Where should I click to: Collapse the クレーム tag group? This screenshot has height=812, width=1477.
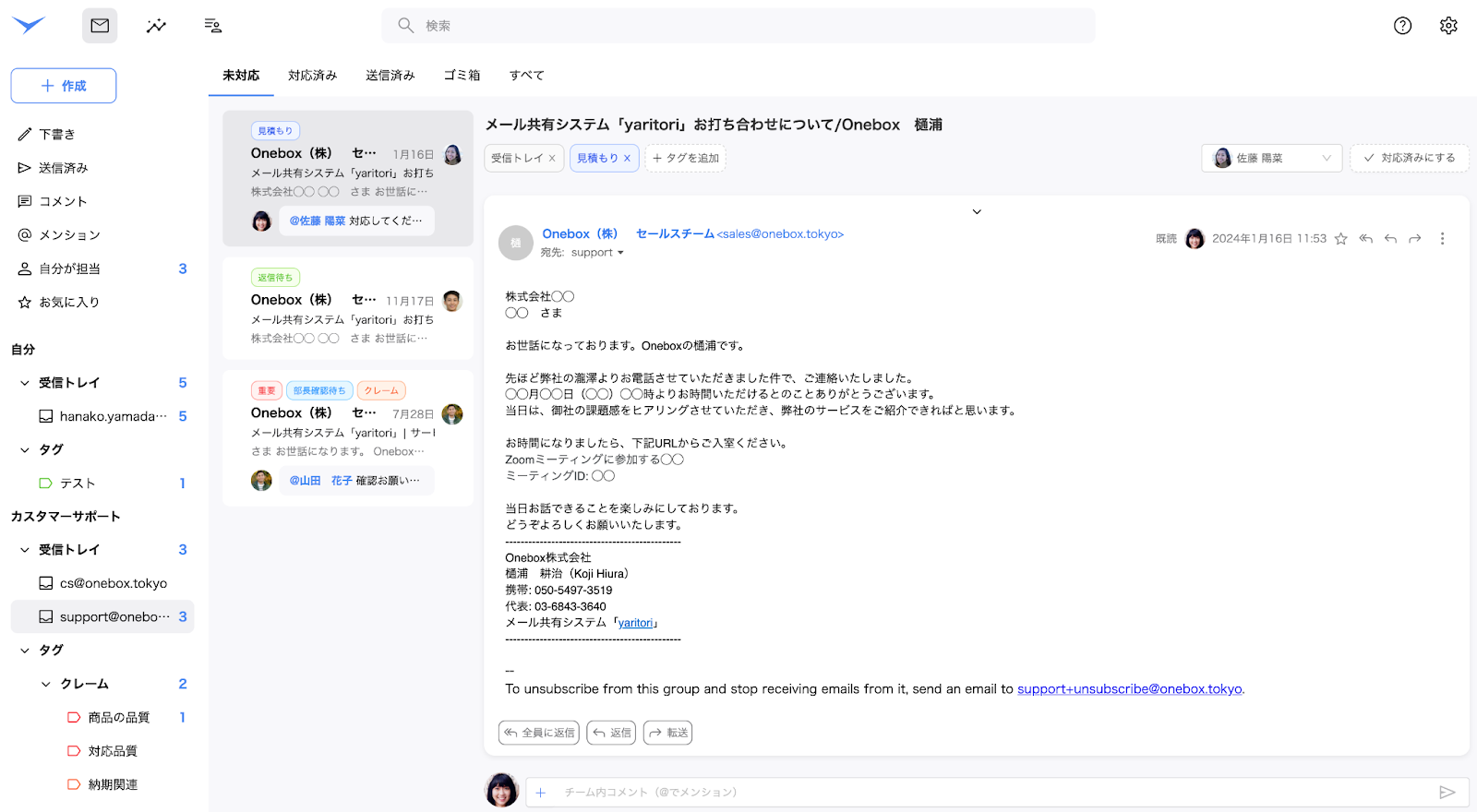pyautogui.click(x=46, y=684)
